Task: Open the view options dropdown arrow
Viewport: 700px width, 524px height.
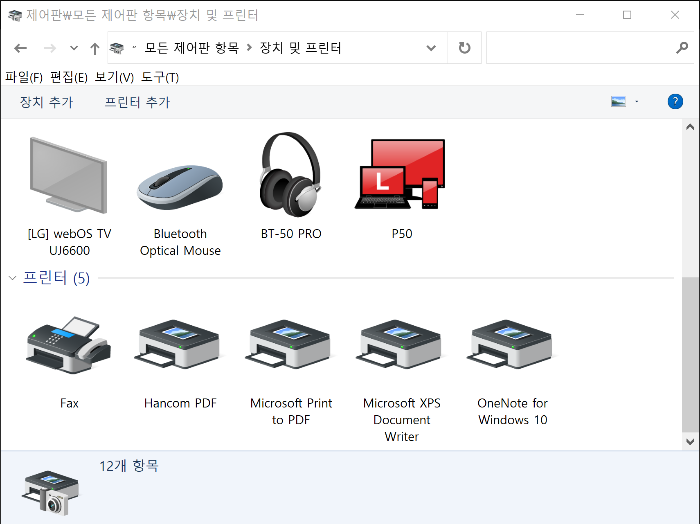Action: pos(637,102)
